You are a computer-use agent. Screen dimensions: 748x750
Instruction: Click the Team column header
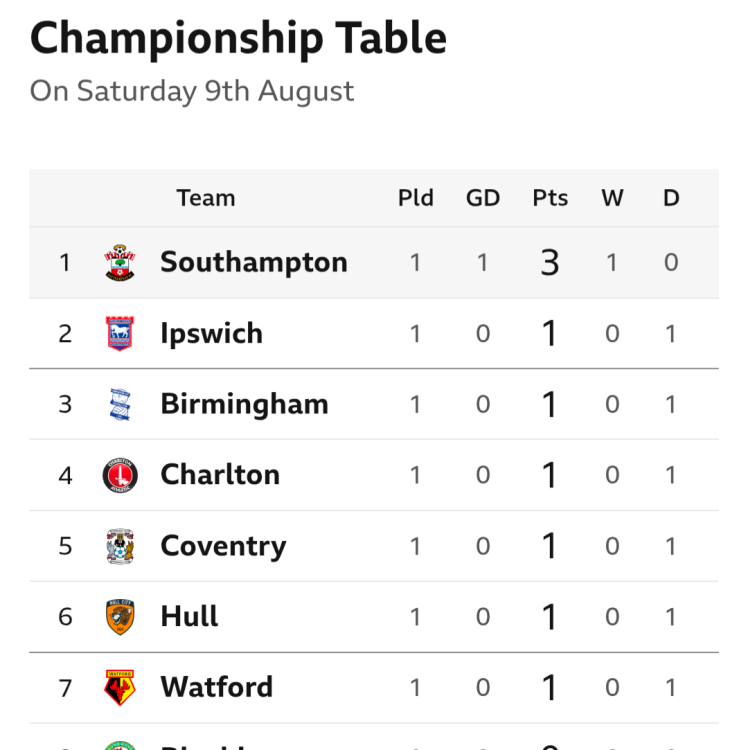tap(206, 198)
